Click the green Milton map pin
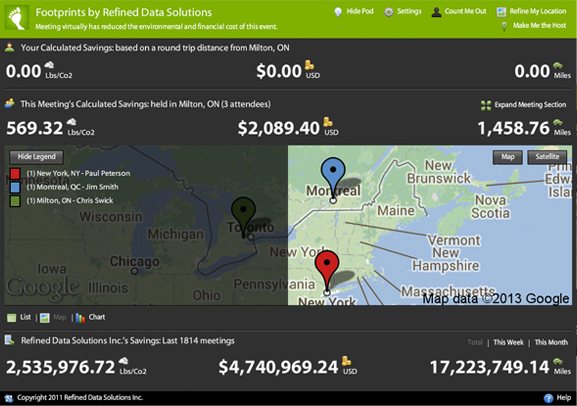The width and height of the screenshot is (577, 406). [x=243, y=217]
